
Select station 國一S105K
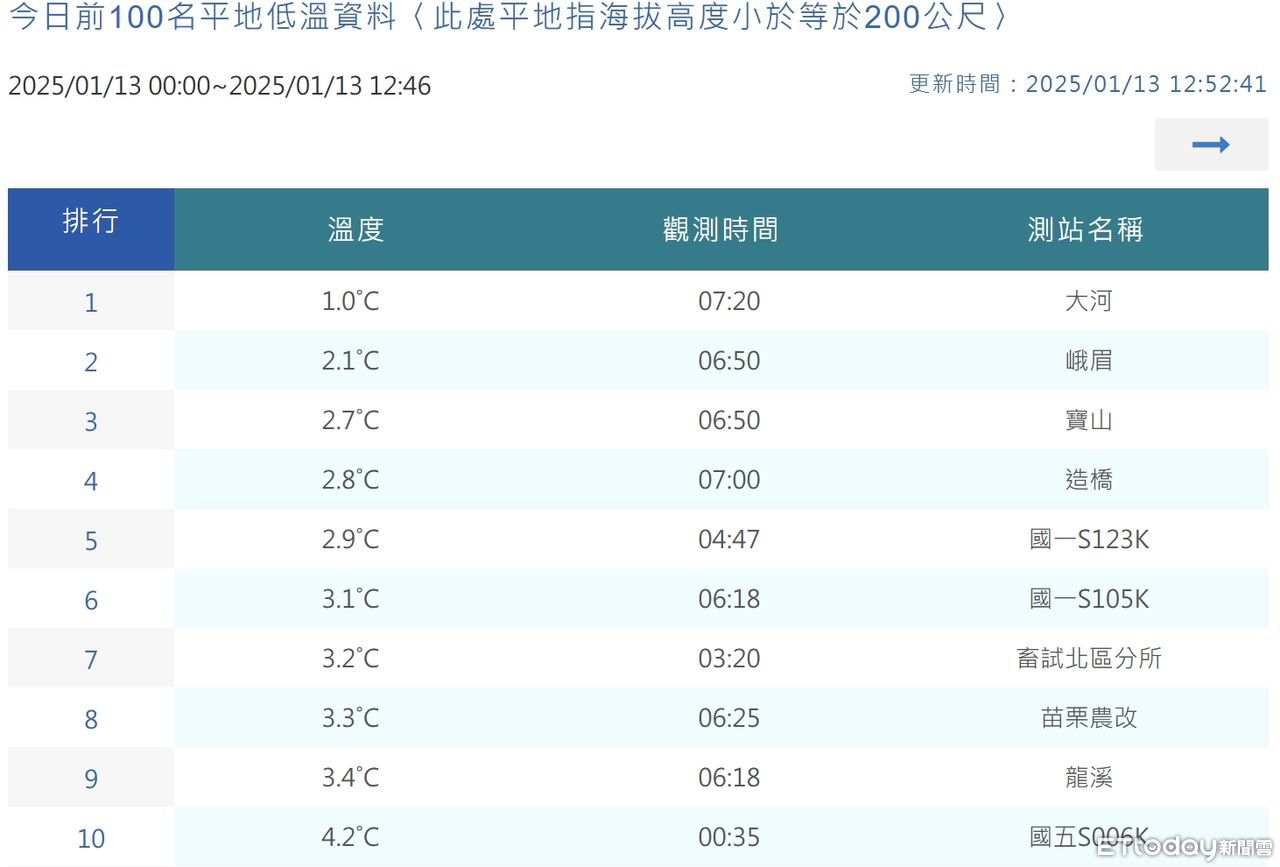pyautogui.click(x=1088, y=599)
